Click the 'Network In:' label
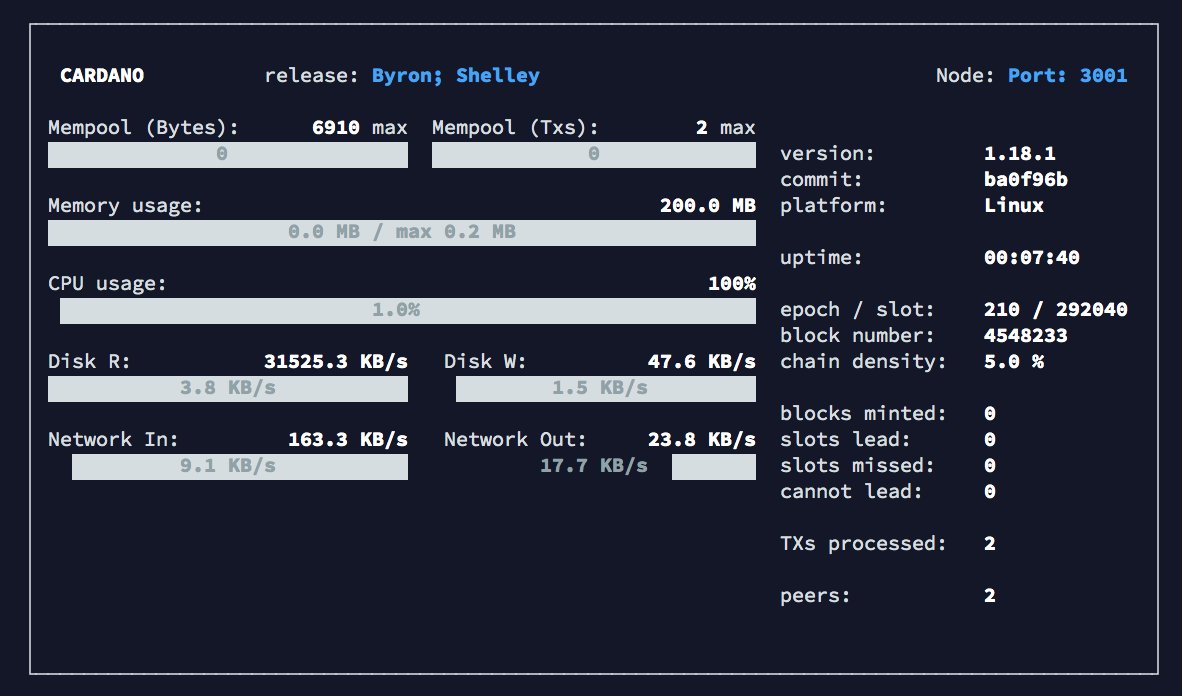The height and width of the screenshot is (696, 1182). point(113,440)
